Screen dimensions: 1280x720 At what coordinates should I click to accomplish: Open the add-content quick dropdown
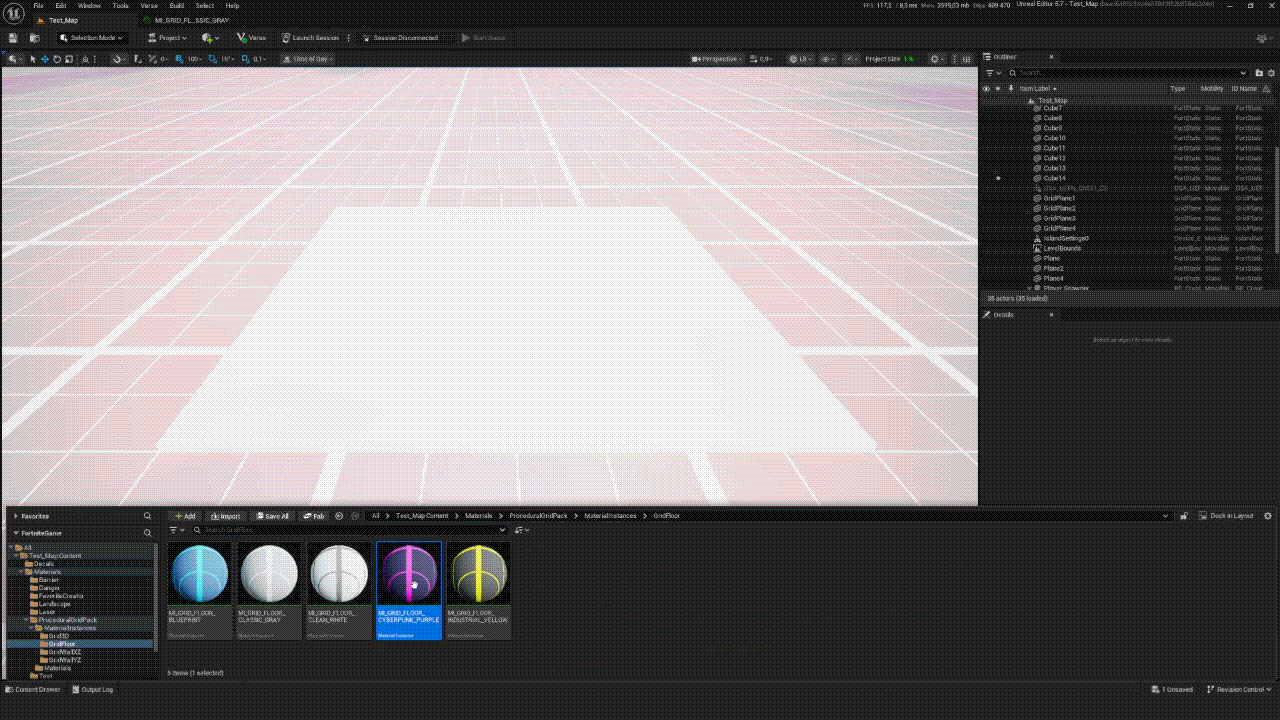210,38
